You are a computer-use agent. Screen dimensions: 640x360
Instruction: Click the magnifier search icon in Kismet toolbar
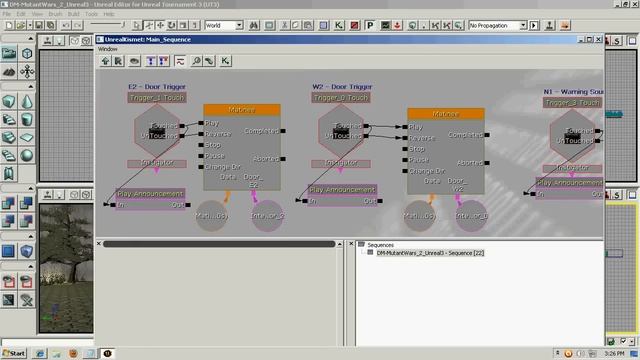pos(196,61)
